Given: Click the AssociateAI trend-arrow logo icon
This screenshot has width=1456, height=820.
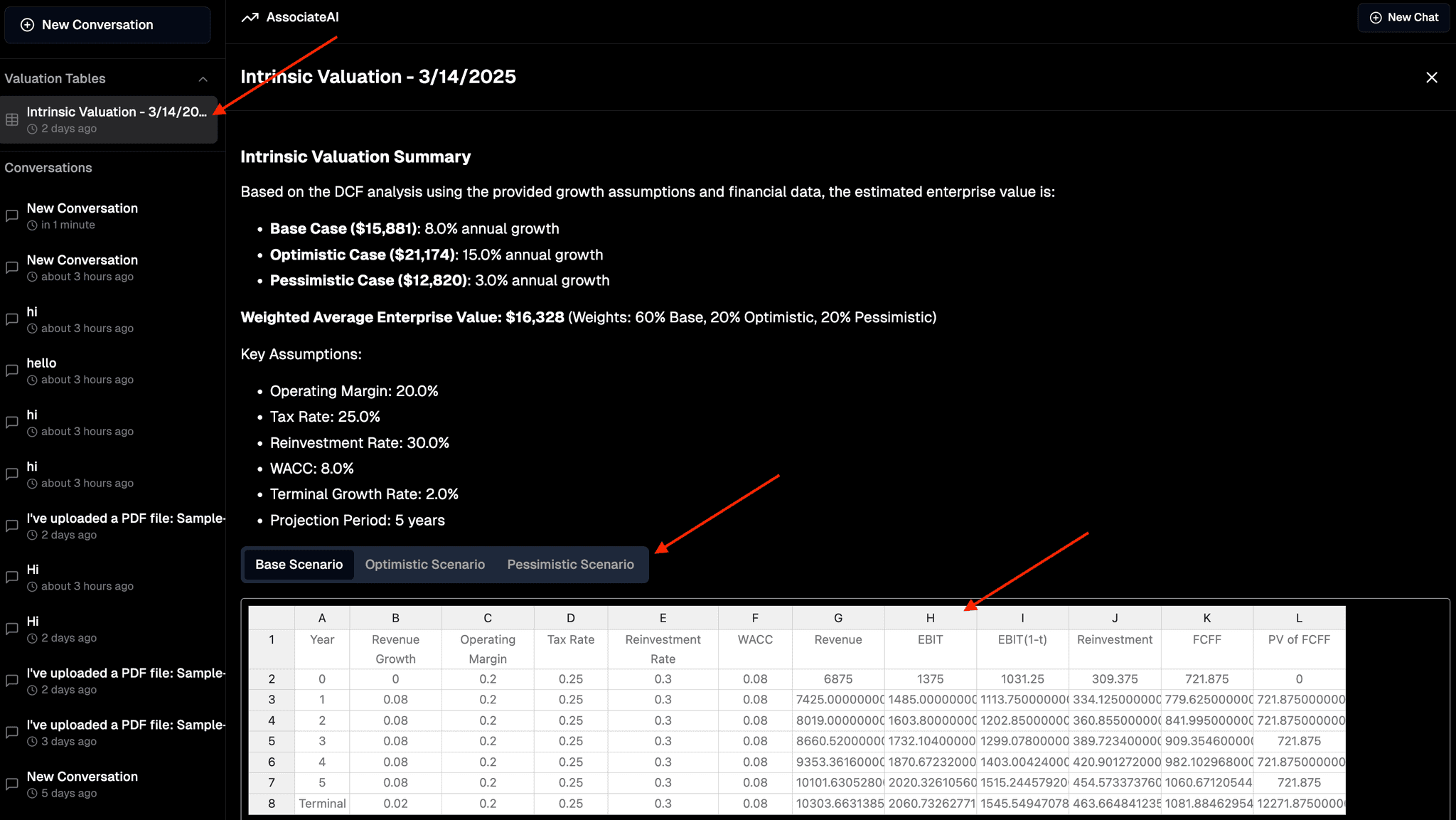Looking at the screenshot, I should point(250,17).
